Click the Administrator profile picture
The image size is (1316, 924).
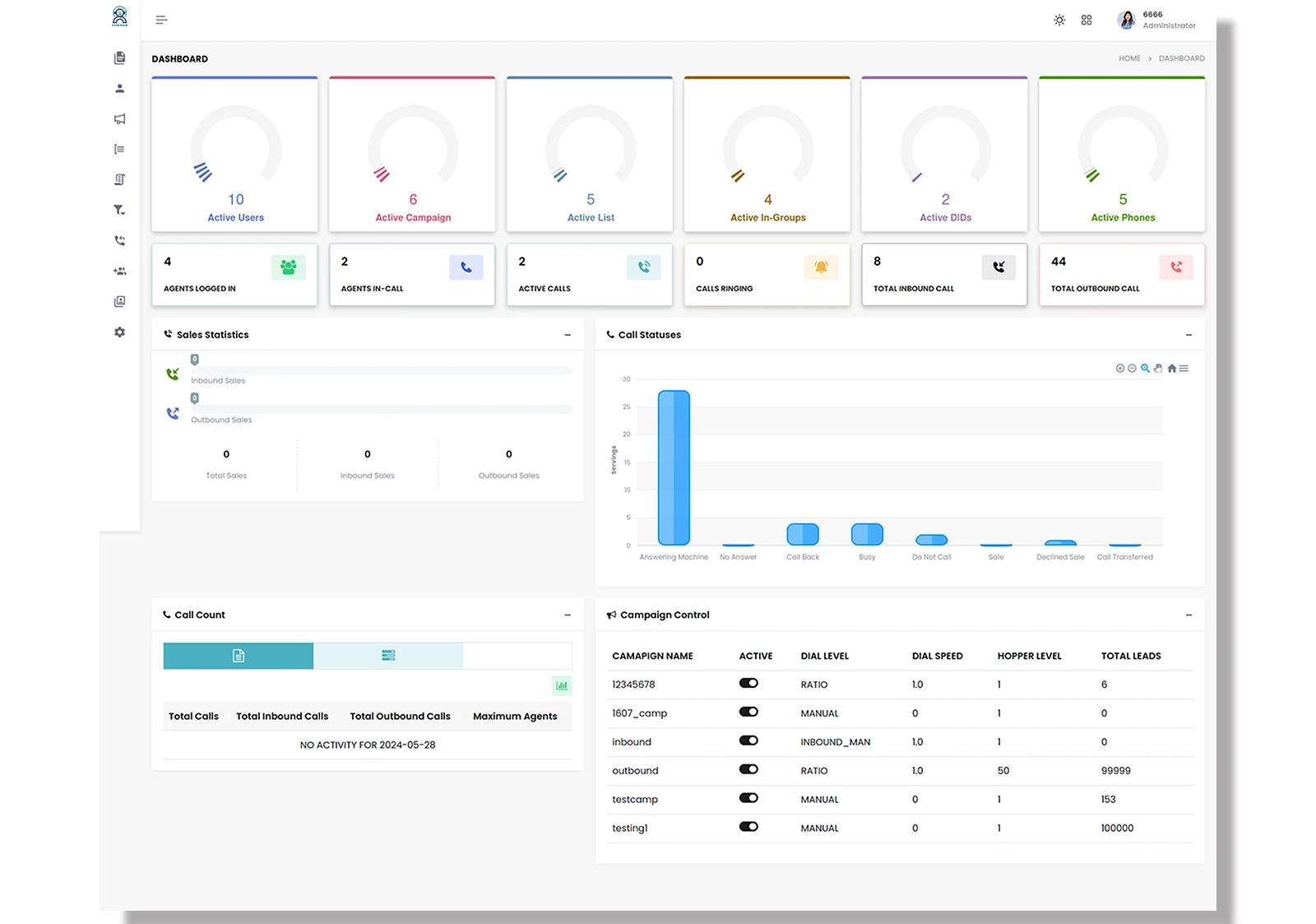[x=1126, y=19]
